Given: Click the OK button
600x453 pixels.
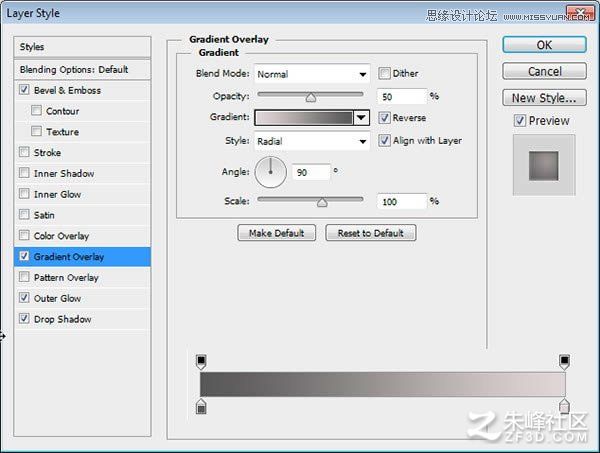Looking at the screenshot, I should click(544, 45).
